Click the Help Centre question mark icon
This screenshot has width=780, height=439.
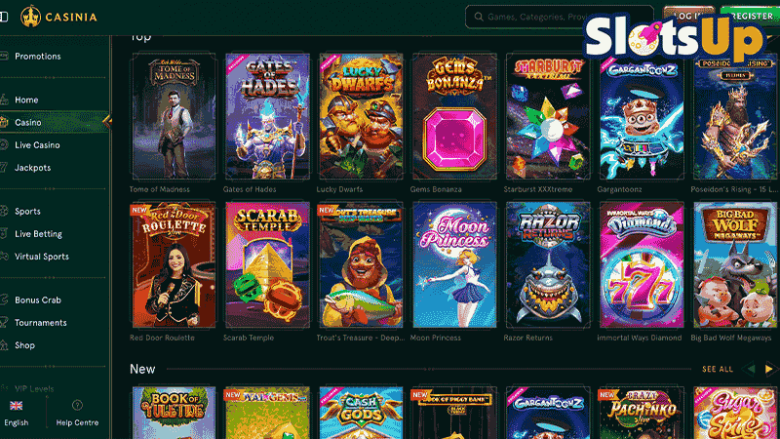pos(77,405)
